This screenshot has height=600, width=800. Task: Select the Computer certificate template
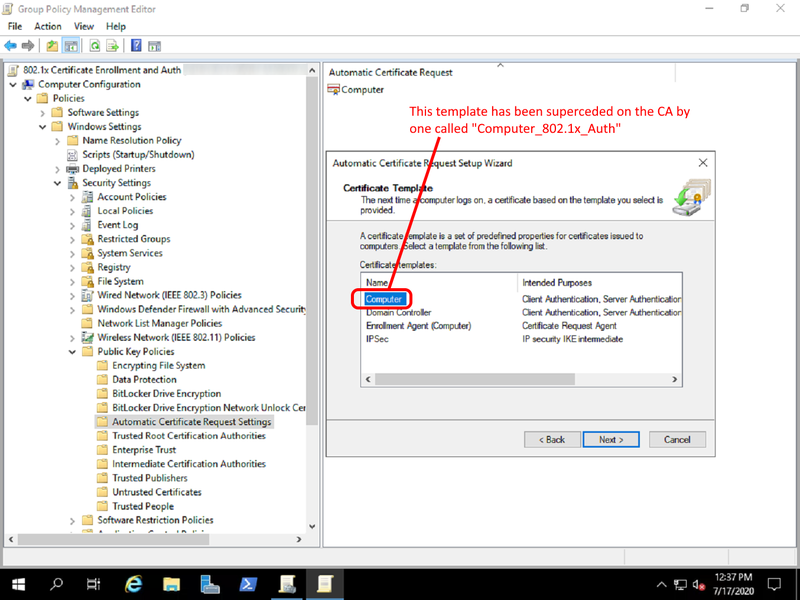[x=384, y=299]
